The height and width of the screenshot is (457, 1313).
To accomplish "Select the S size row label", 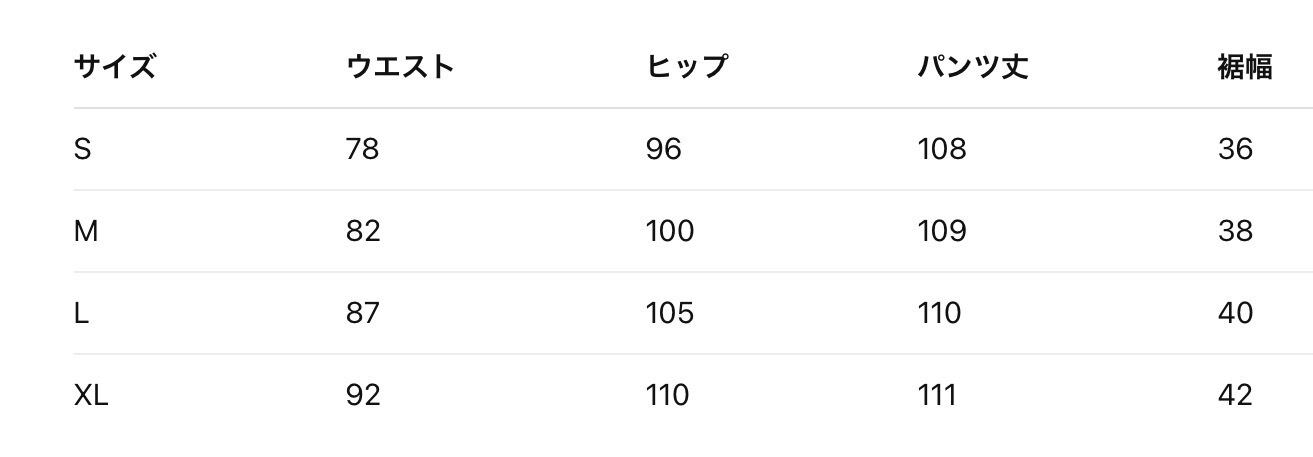I will [82, 149].
